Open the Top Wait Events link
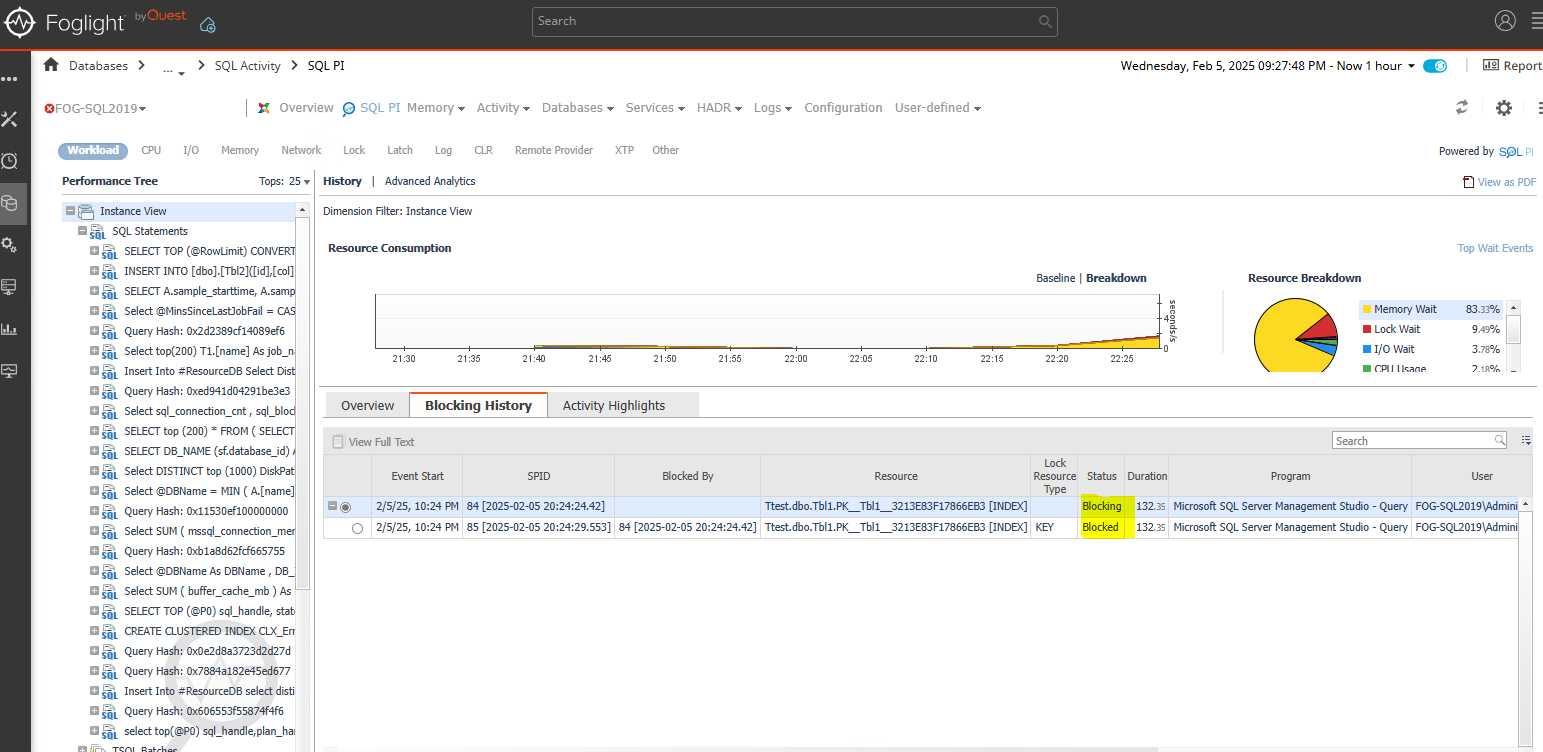This screenshot has height=752, width=1543. (1494, 247)
